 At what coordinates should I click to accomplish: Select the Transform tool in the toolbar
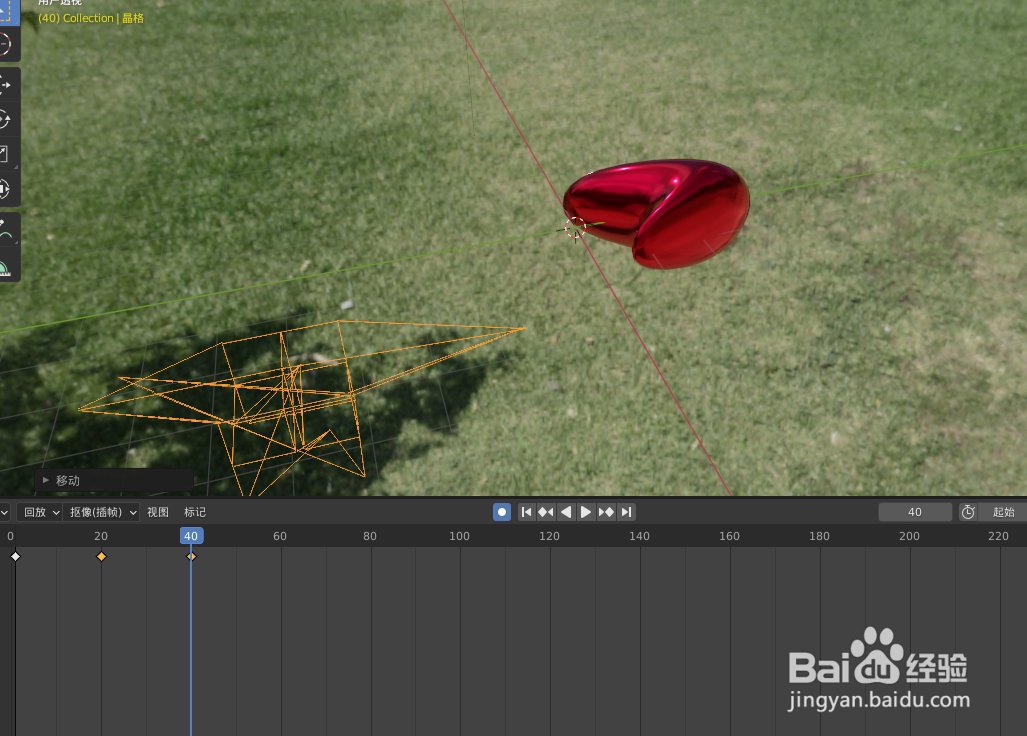point(11,188)
